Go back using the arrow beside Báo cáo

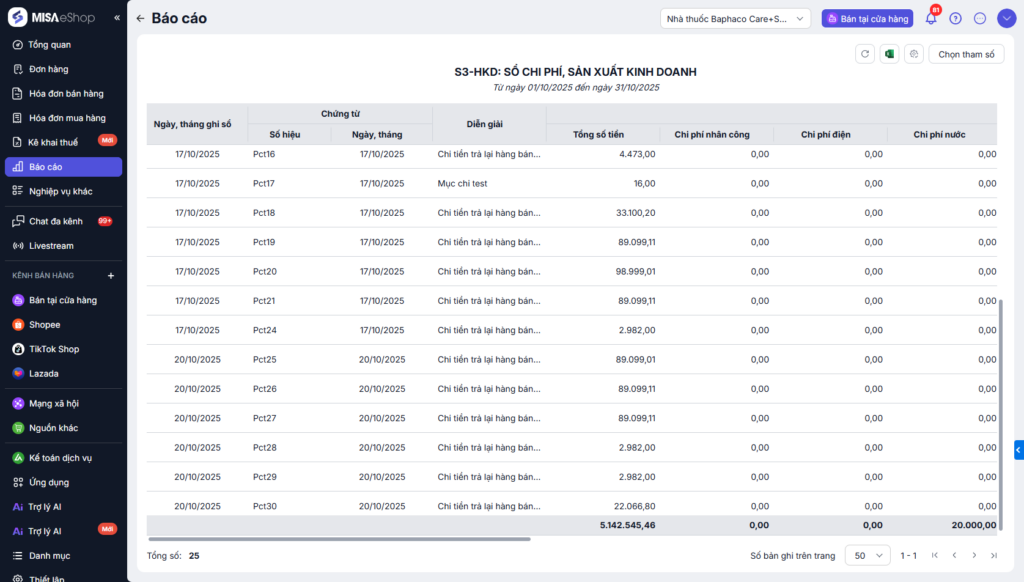(140, 18)
